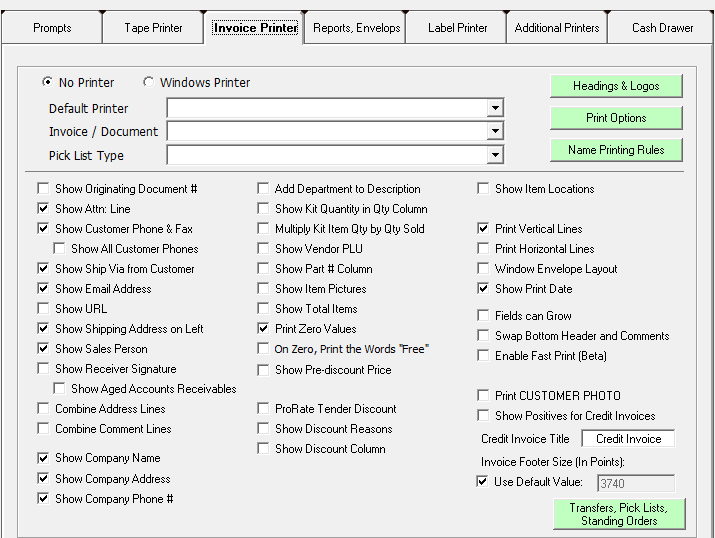Enable Show Positives for Credit Invoices
This screenshot has height=538, width=715.
pos(483,415)
